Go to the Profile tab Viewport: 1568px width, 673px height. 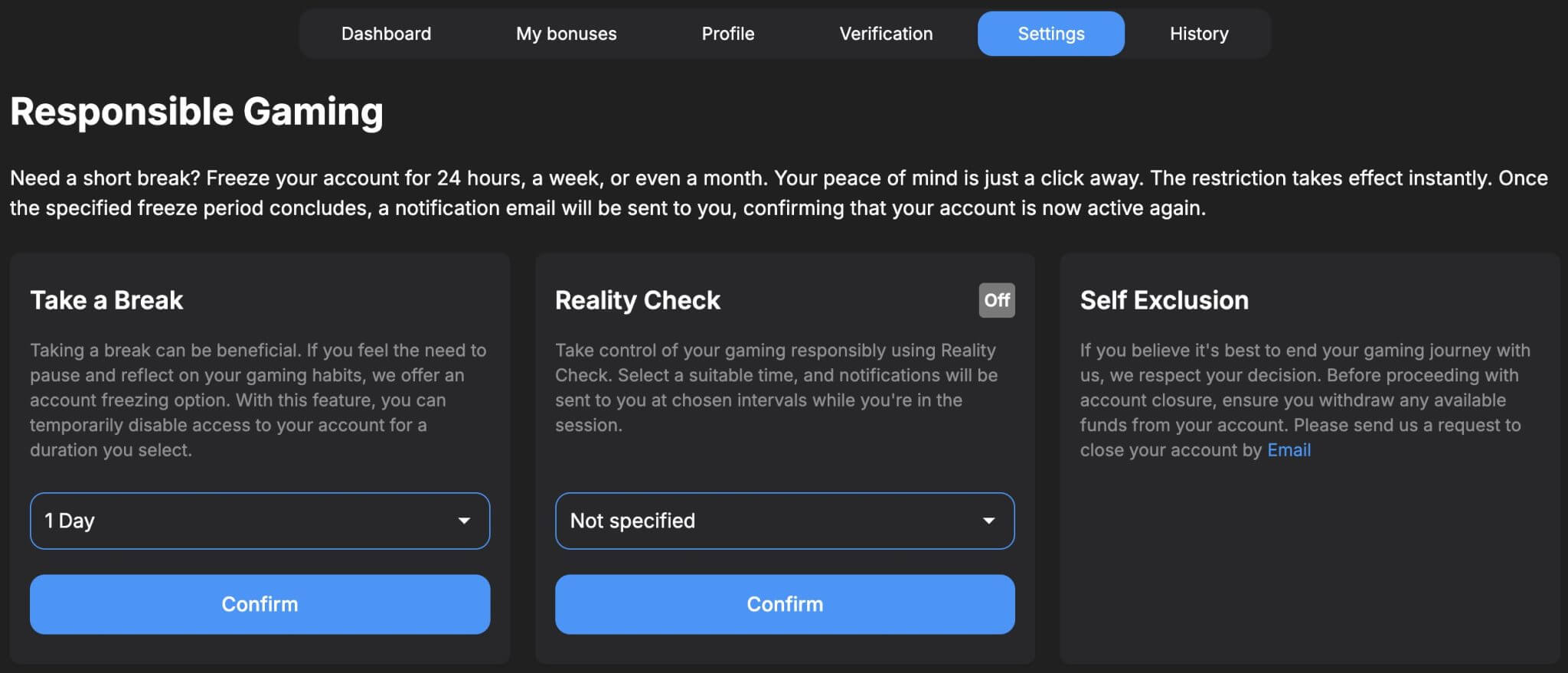[727, 34]
